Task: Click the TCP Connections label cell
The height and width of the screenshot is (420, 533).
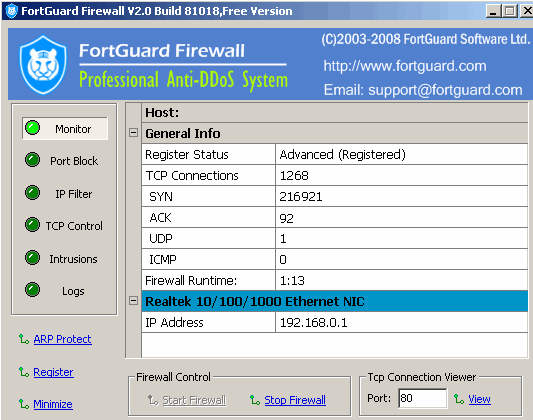Action: click(x=208, y=175)
